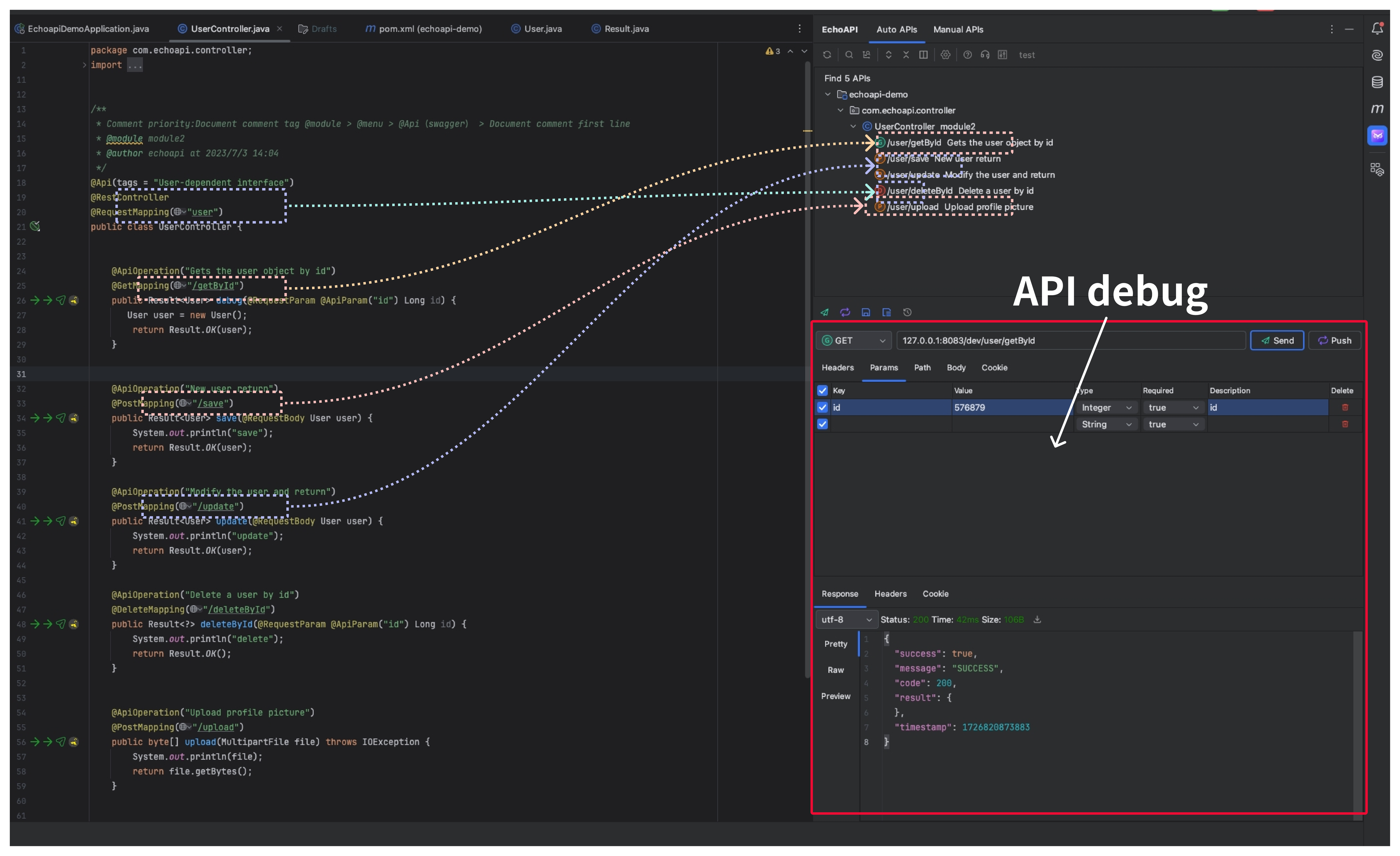Click the editor vertical scrollbar
1400x856 pixels.
click(807, 369)
